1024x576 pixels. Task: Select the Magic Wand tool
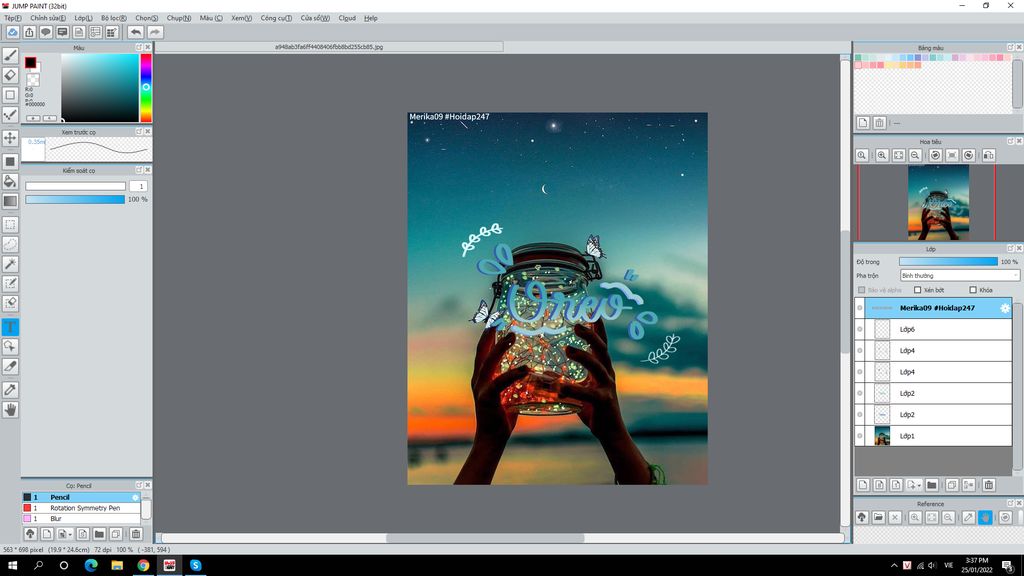click(10, 264)
